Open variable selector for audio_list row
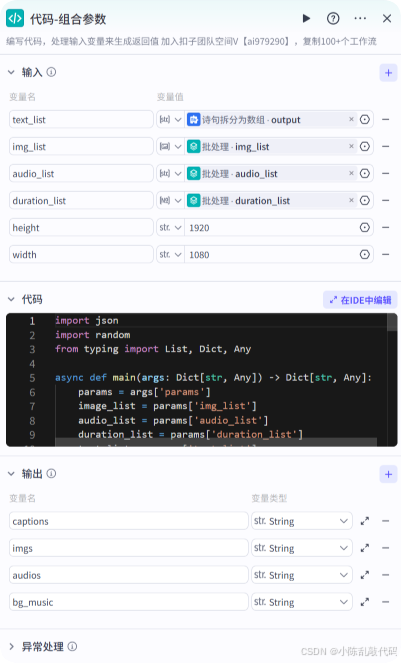This screenshot has width=401, height=663. pyautogui.click(x=365, y=174)
